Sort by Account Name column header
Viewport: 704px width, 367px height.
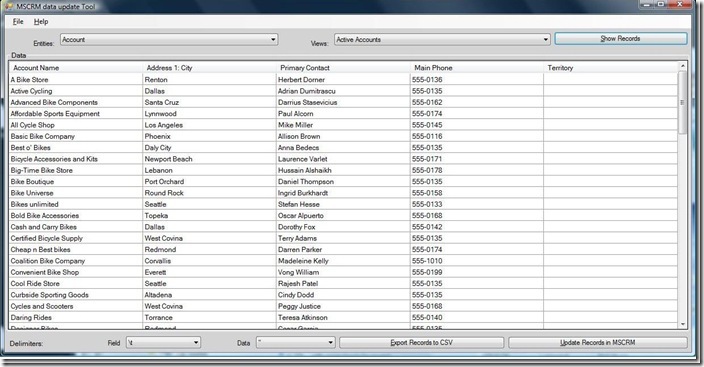tap(75, 68)
